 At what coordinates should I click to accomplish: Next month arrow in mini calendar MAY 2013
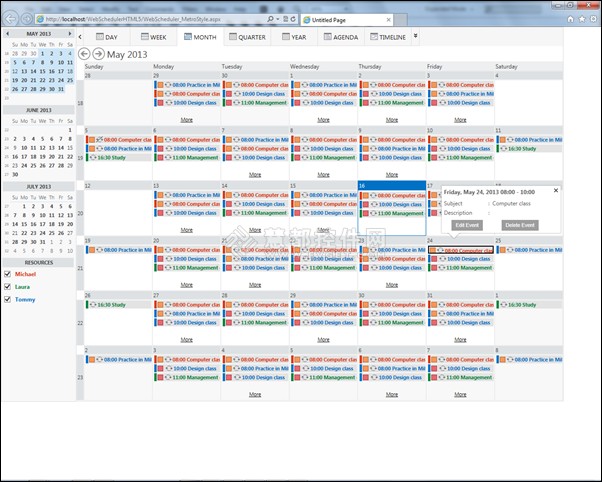69,34
